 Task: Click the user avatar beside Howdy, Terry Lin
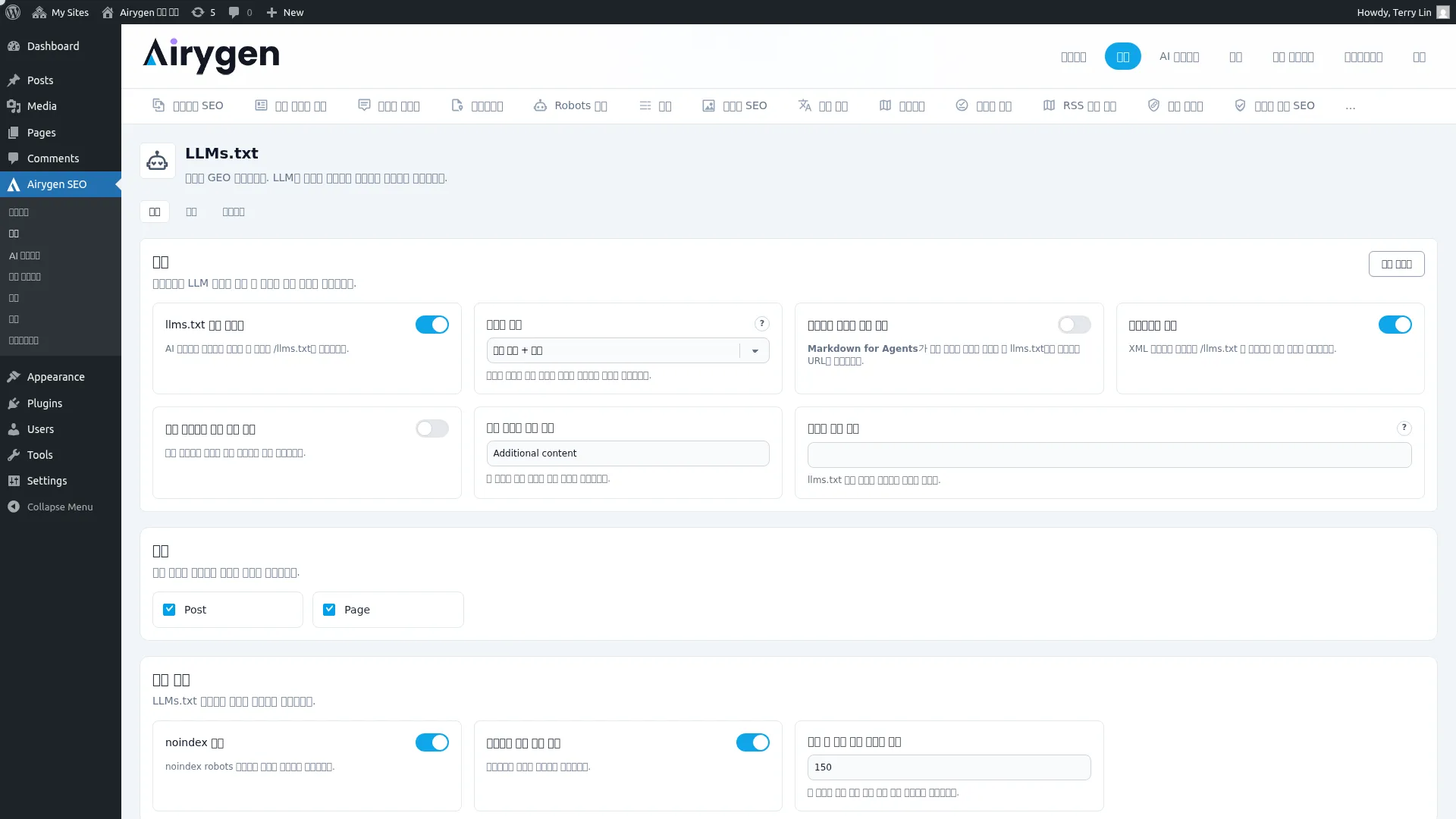pos(1443,12)
